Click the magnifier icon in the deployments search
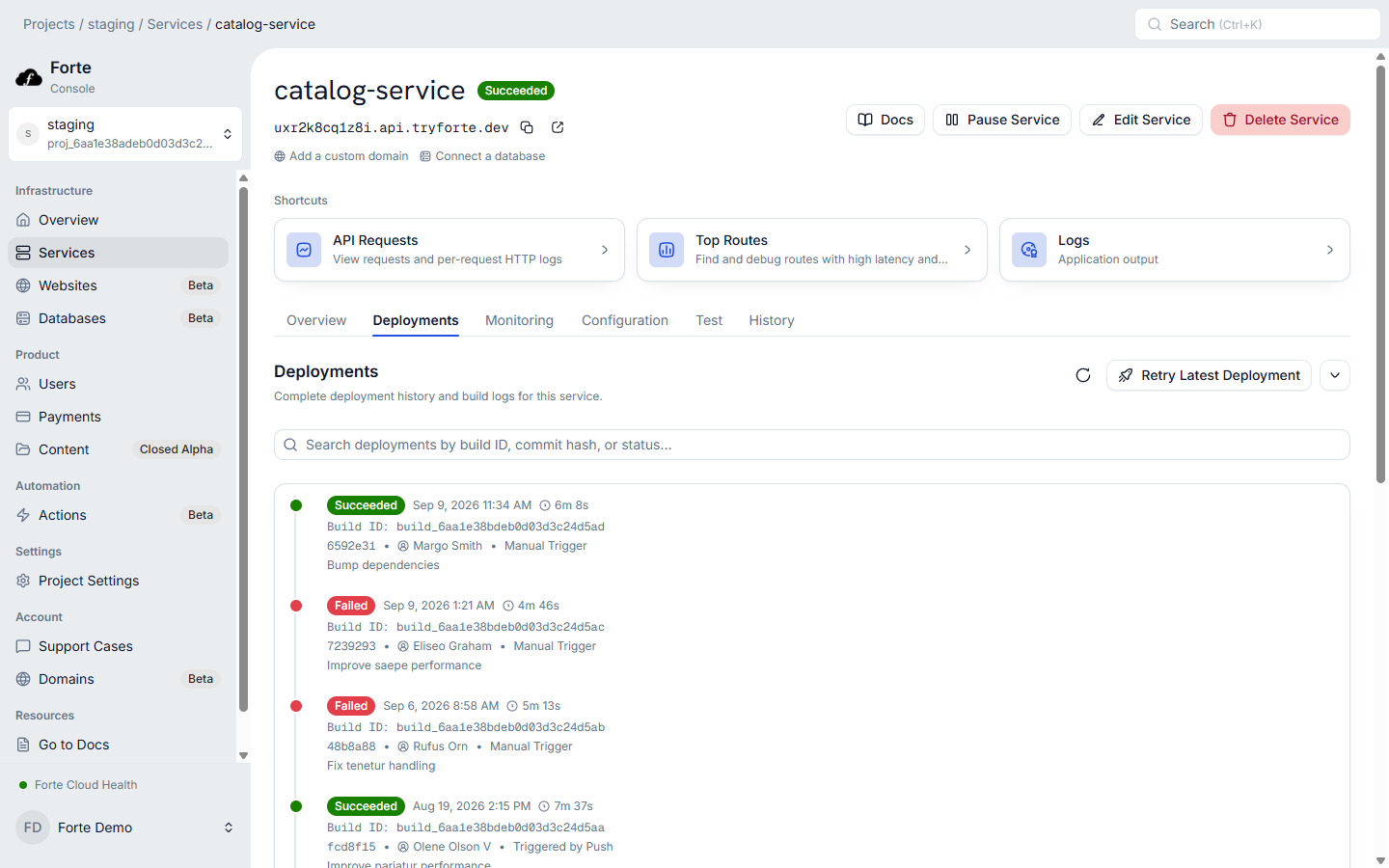The height and width of the screenshot is (868, 1389). (x=290, y=445)
